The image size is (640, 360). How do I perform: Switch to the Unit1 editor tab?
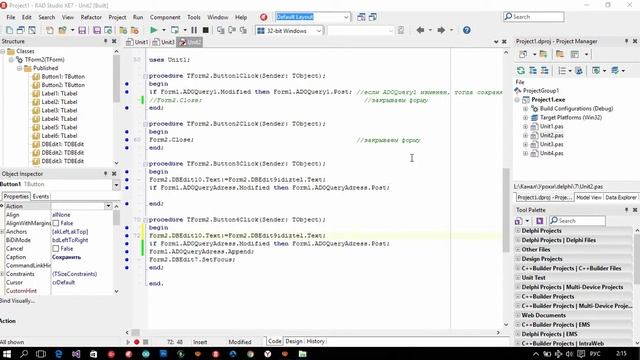(x=138, y=42)
